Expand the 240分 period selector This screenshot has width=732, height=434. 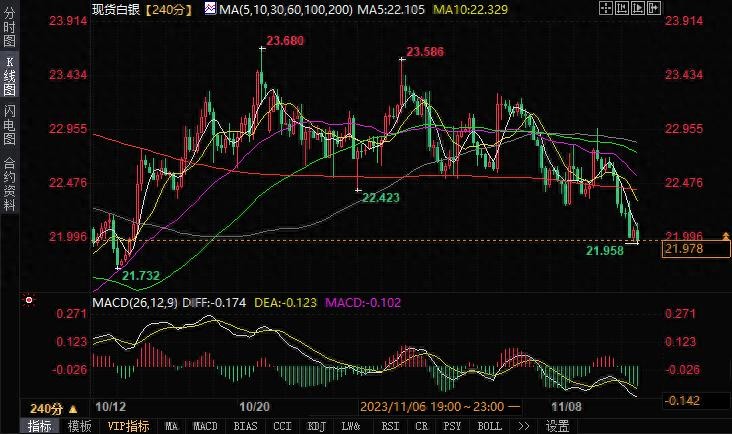46,409
